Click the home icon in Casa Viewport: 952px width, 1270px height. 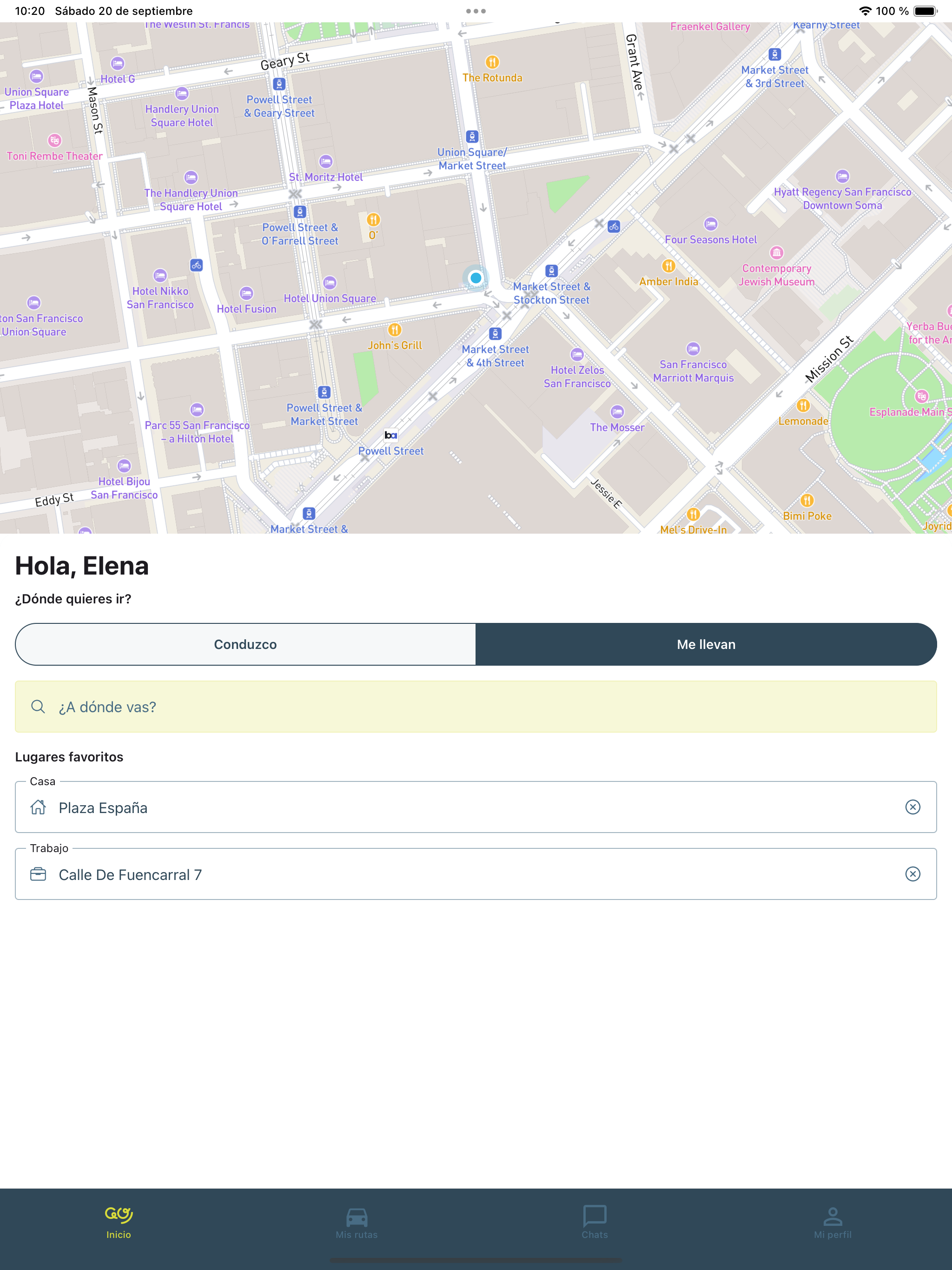(38, 807)
